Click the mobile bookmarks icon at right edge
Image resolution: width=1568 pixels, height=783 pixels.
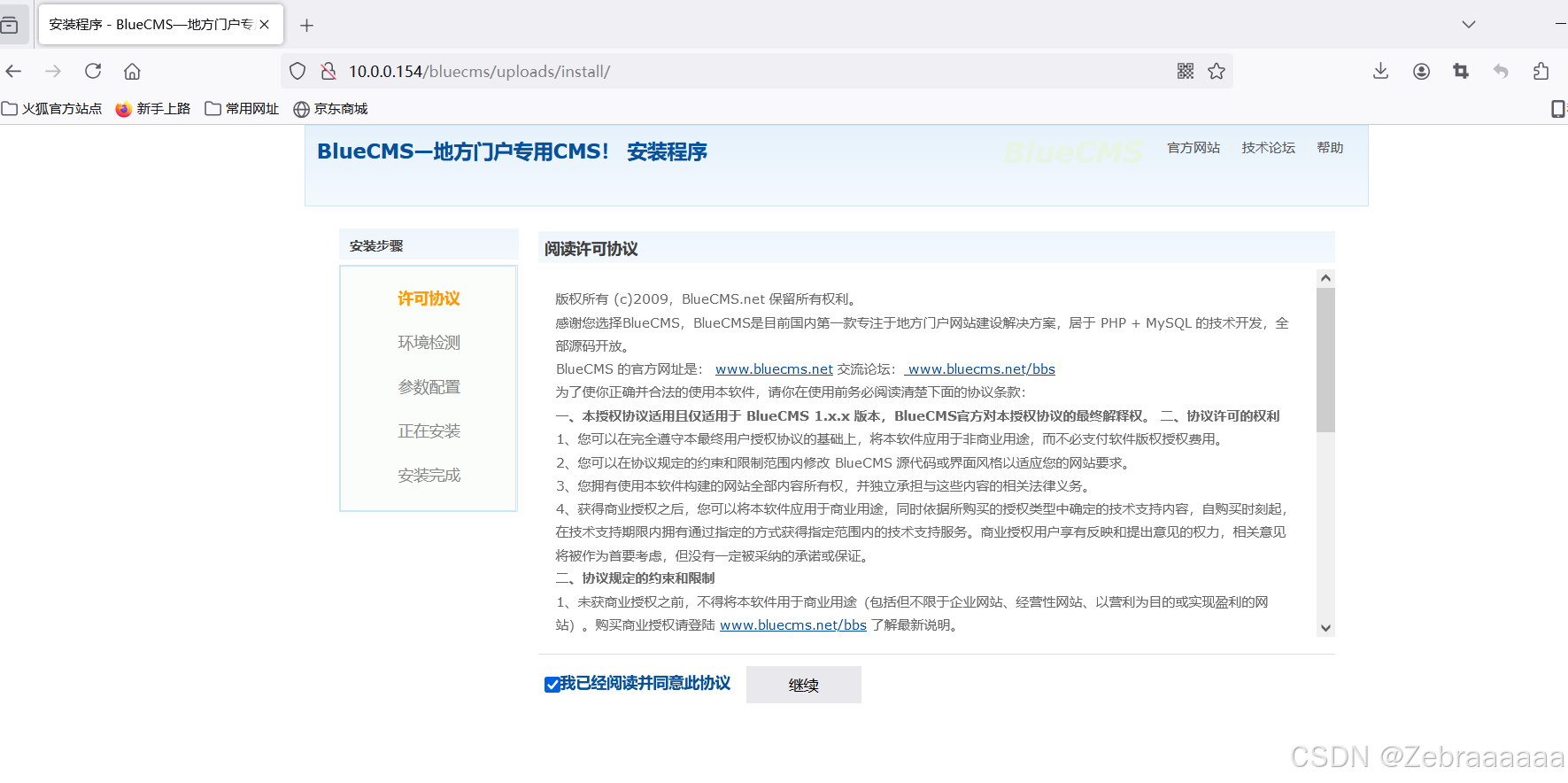[1558, 109]
